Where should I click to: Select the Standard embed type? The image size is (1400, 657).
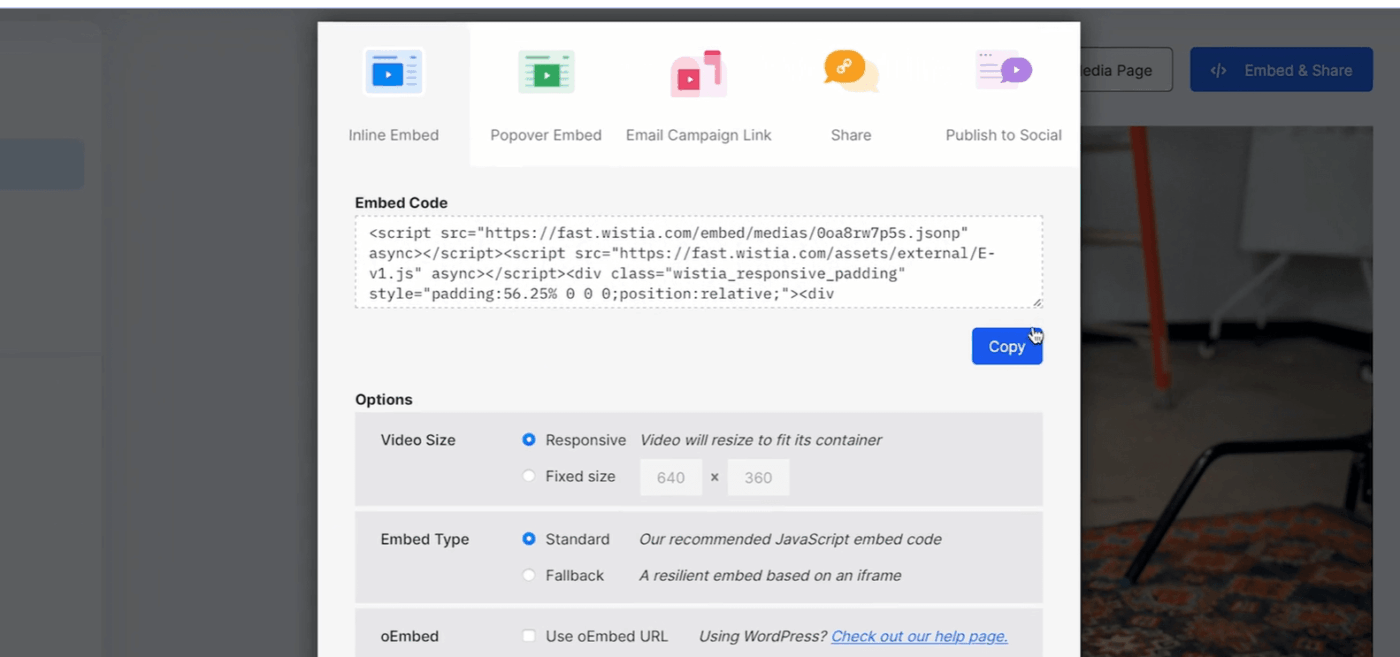529,539
